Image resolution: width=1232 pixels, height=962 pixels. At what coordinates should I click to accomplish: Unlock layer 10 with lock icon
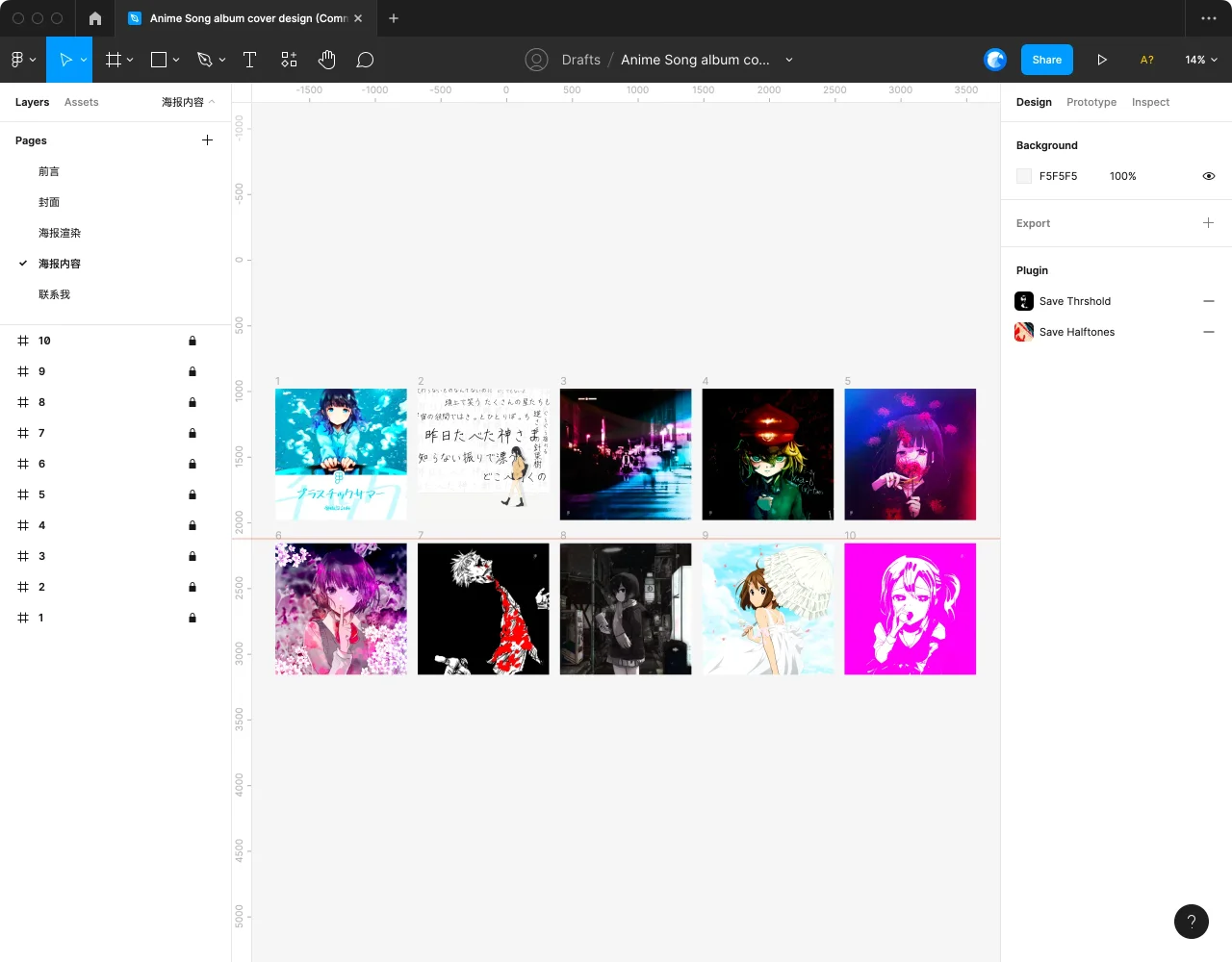[192, 341]
